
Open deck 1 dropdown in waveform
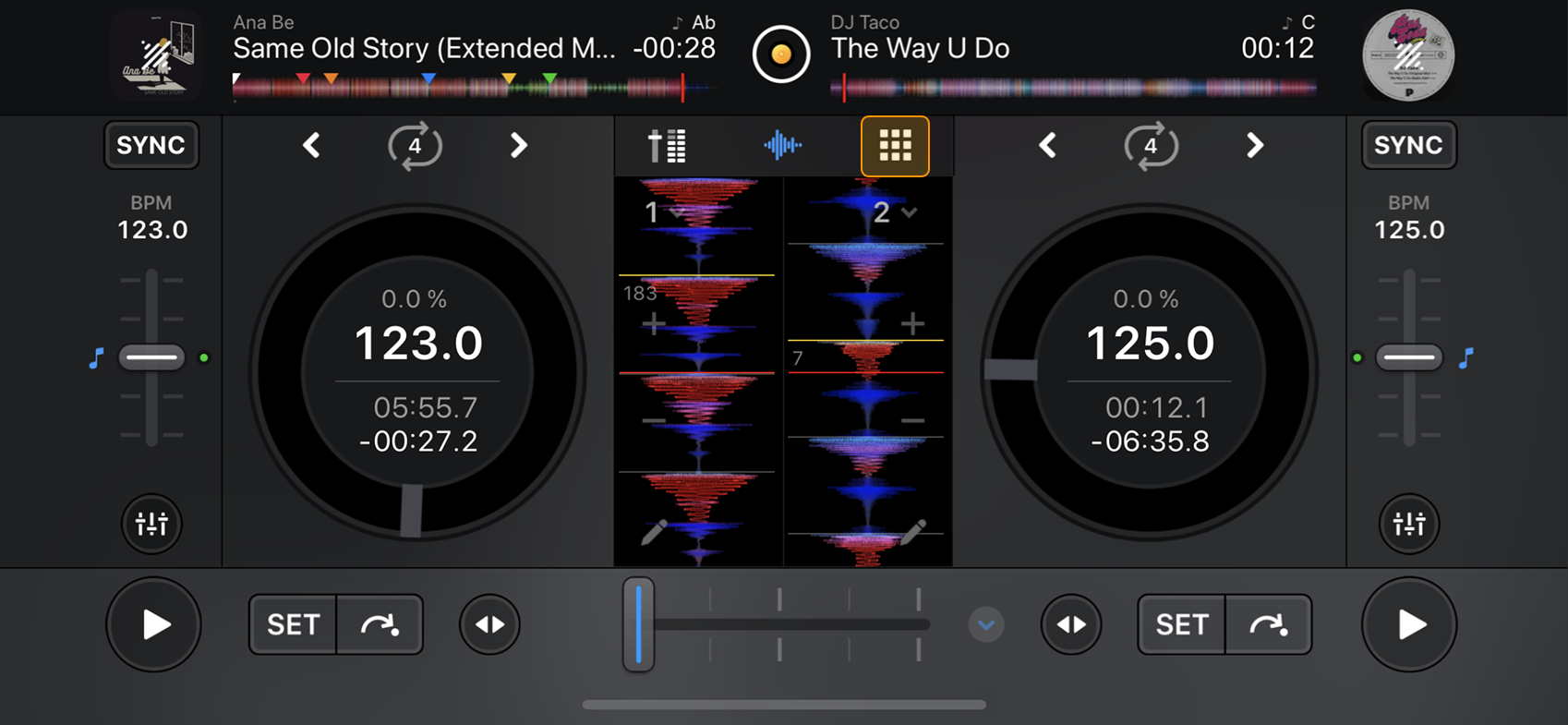tap(663, 212)
